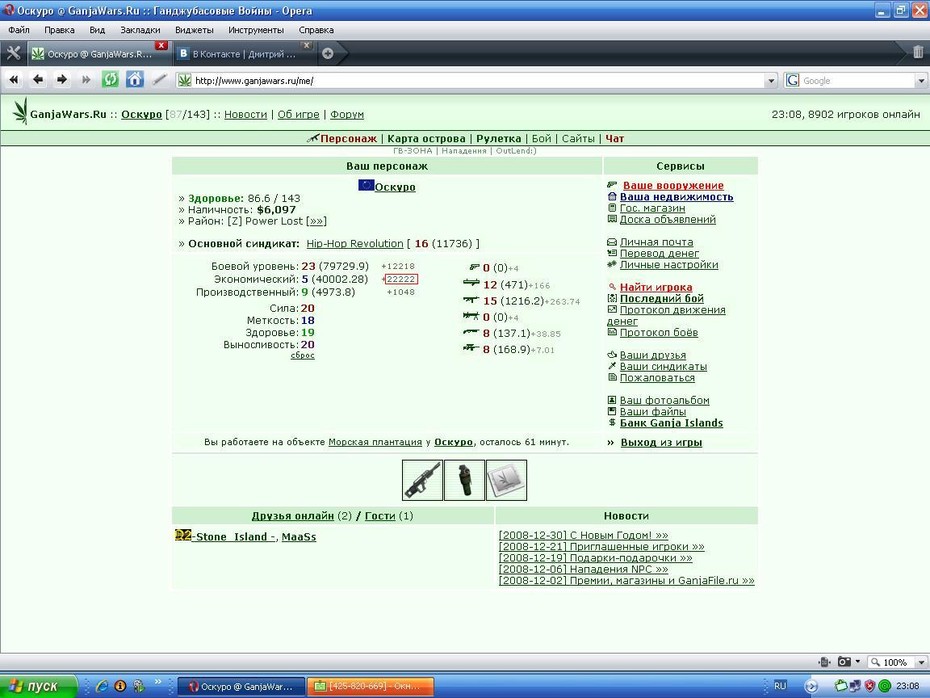Open the ganja leaf book item thumbnail

click(507, 480)
